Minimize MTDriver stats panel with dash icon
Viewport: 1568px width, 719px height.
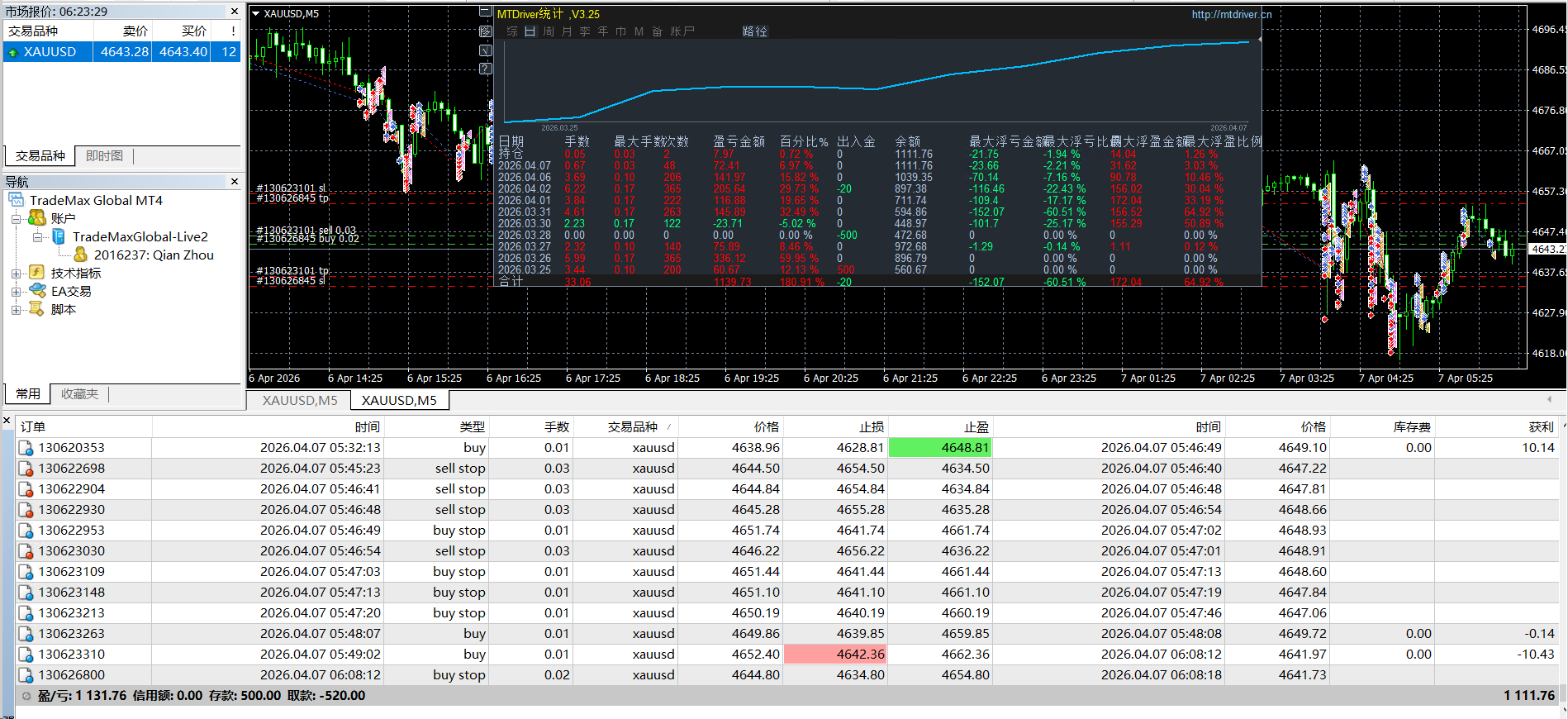click(486, 12)
